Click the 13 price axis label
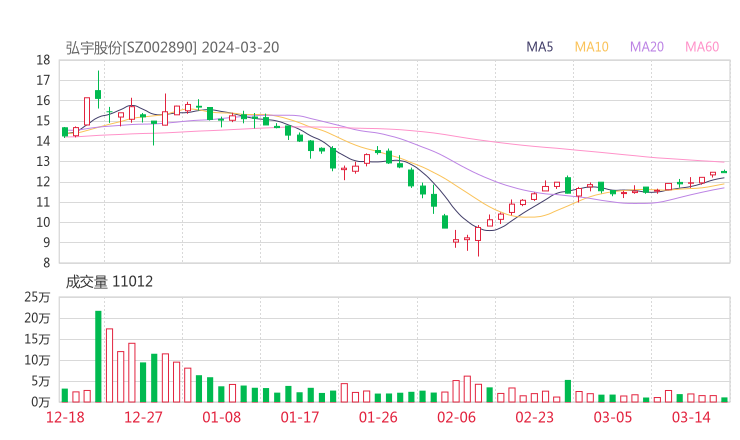The height and width of the screenshot is (440, 740). [x=43, y=161]
